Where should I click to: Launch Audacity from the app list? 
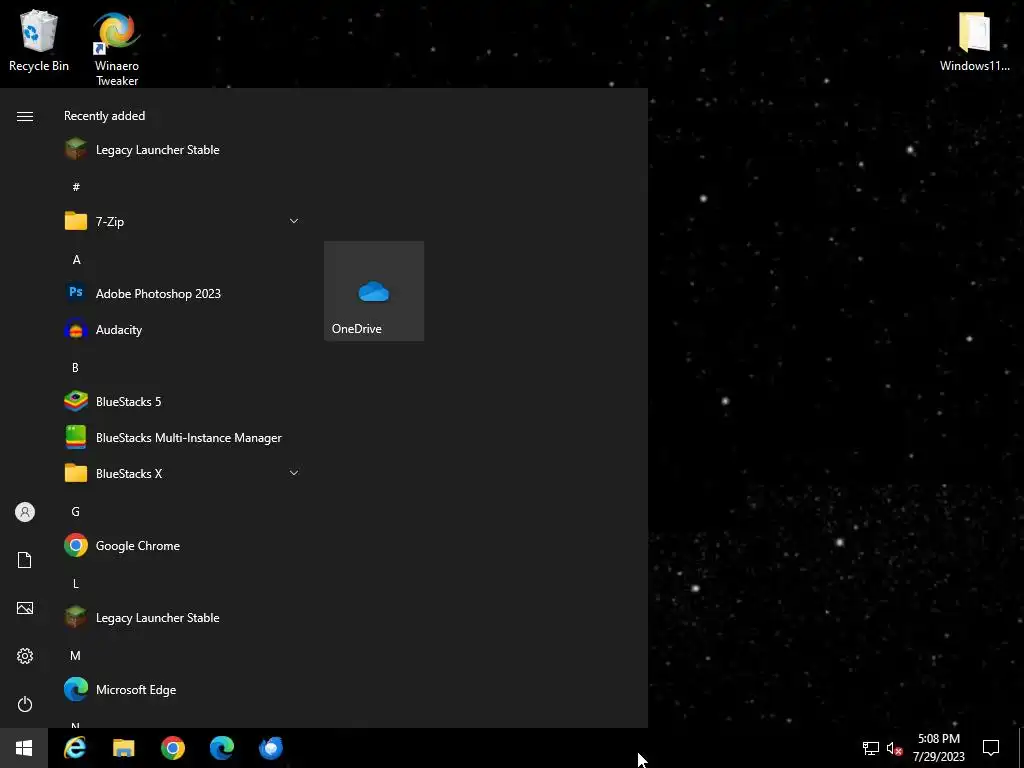point(183,329)
